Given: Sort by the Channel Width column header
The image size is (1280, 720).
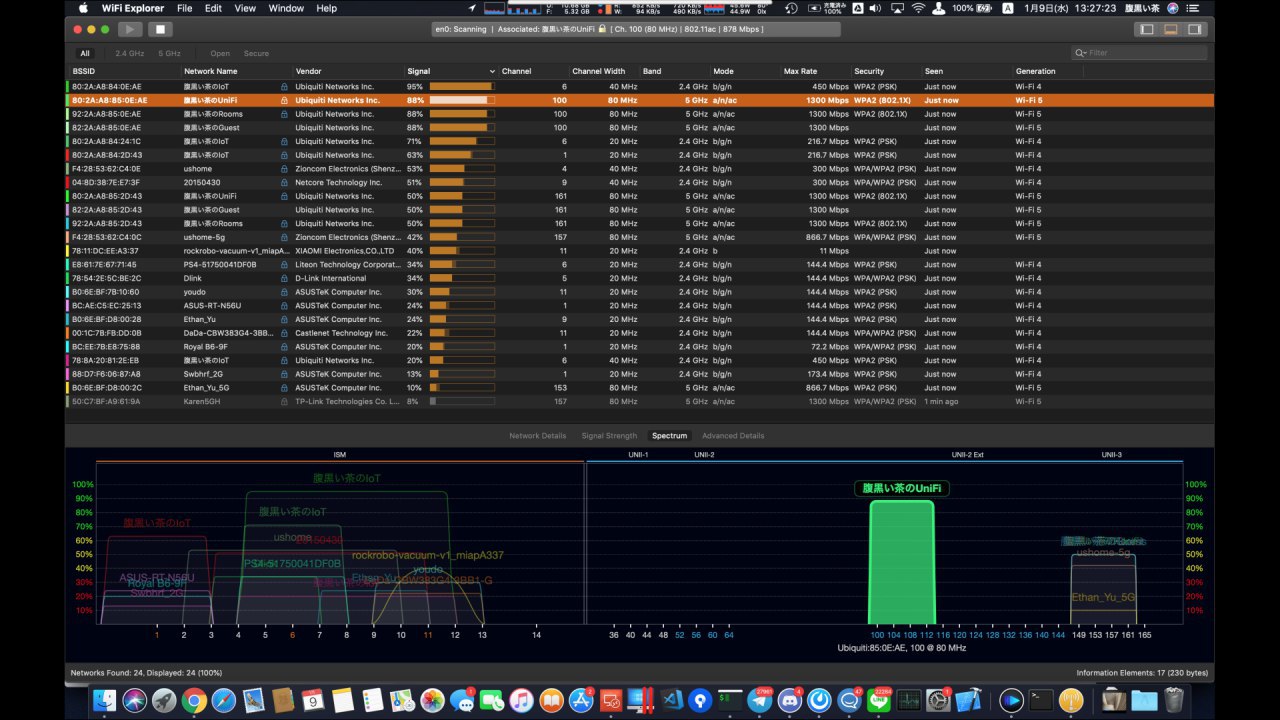Looking at the screenshot, I should point(604,71).
